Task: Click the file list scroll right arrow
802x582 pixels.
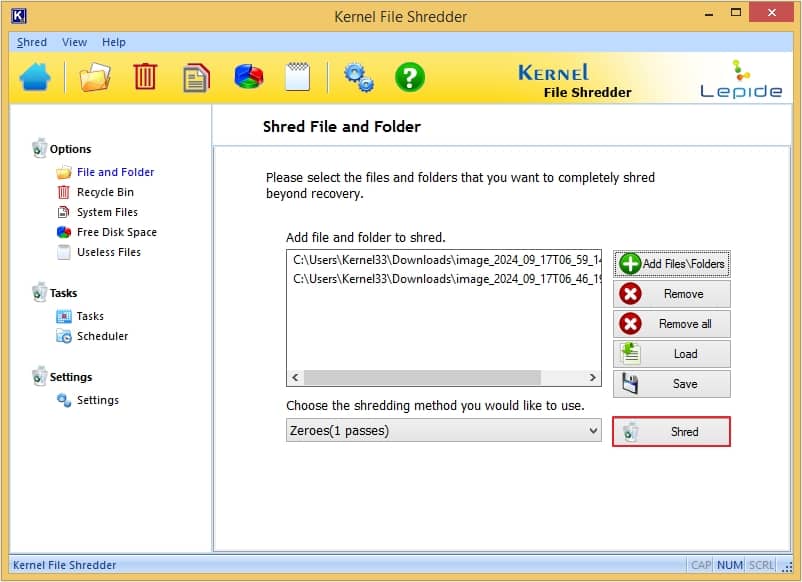Action: tap(592, 377)
